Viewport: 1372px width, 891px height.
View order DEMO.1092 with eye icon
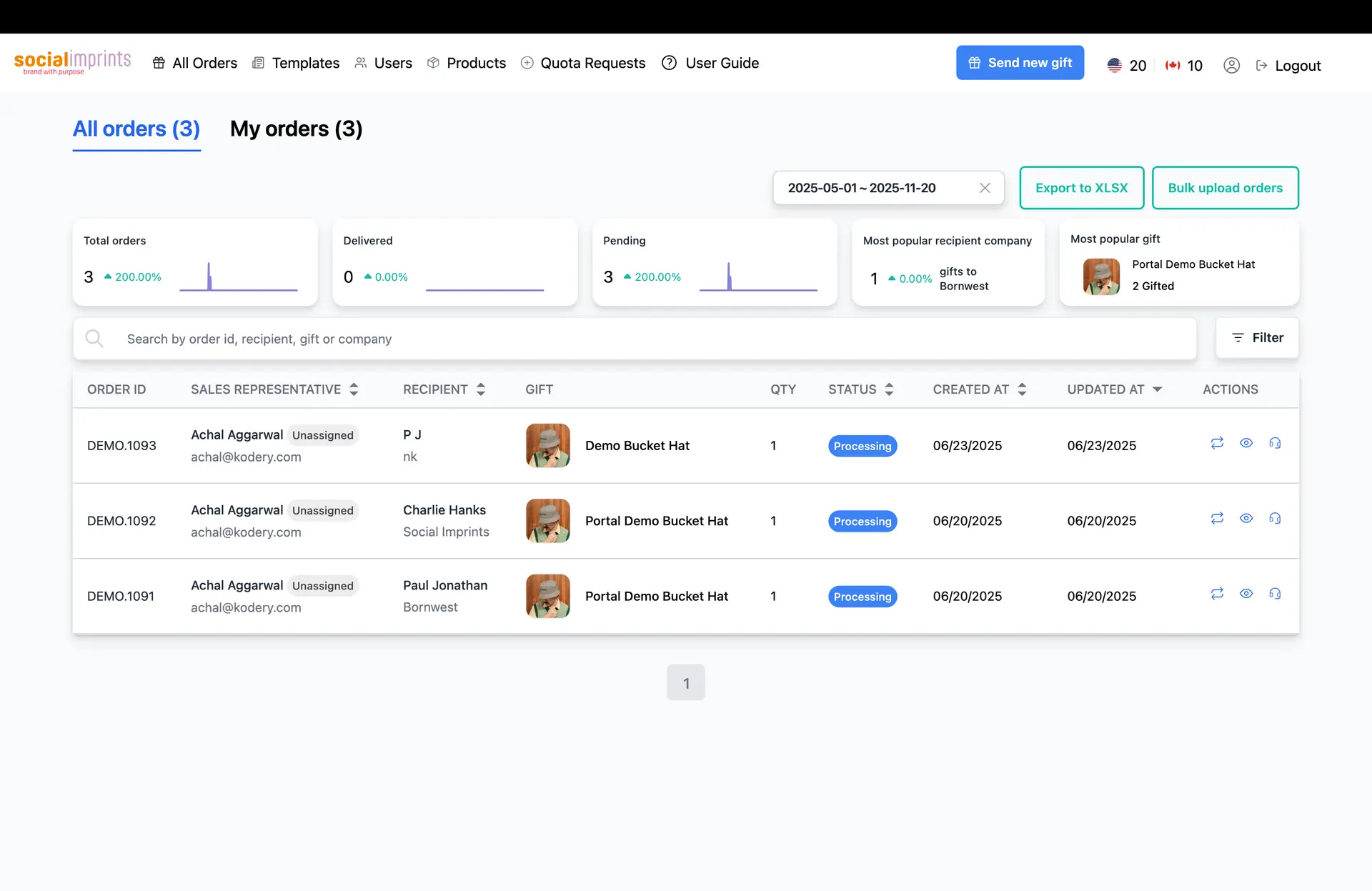click(1246, 518)
